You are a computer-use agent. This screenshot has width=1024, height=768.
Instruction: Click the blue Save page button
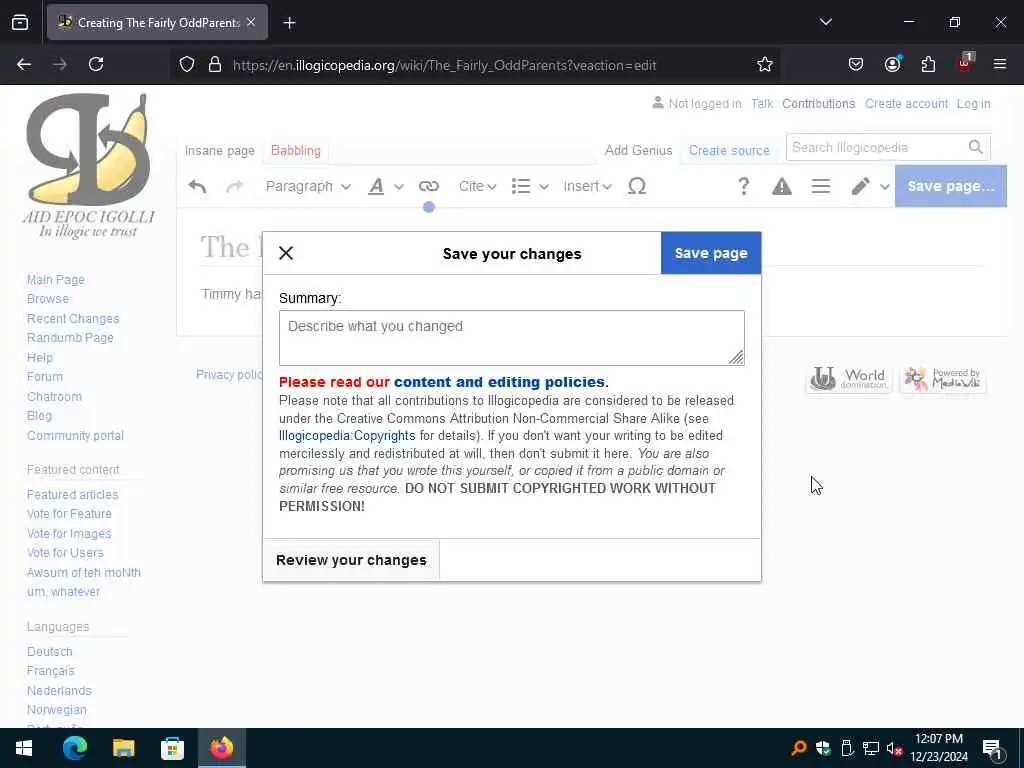click(x=711, y=253)
